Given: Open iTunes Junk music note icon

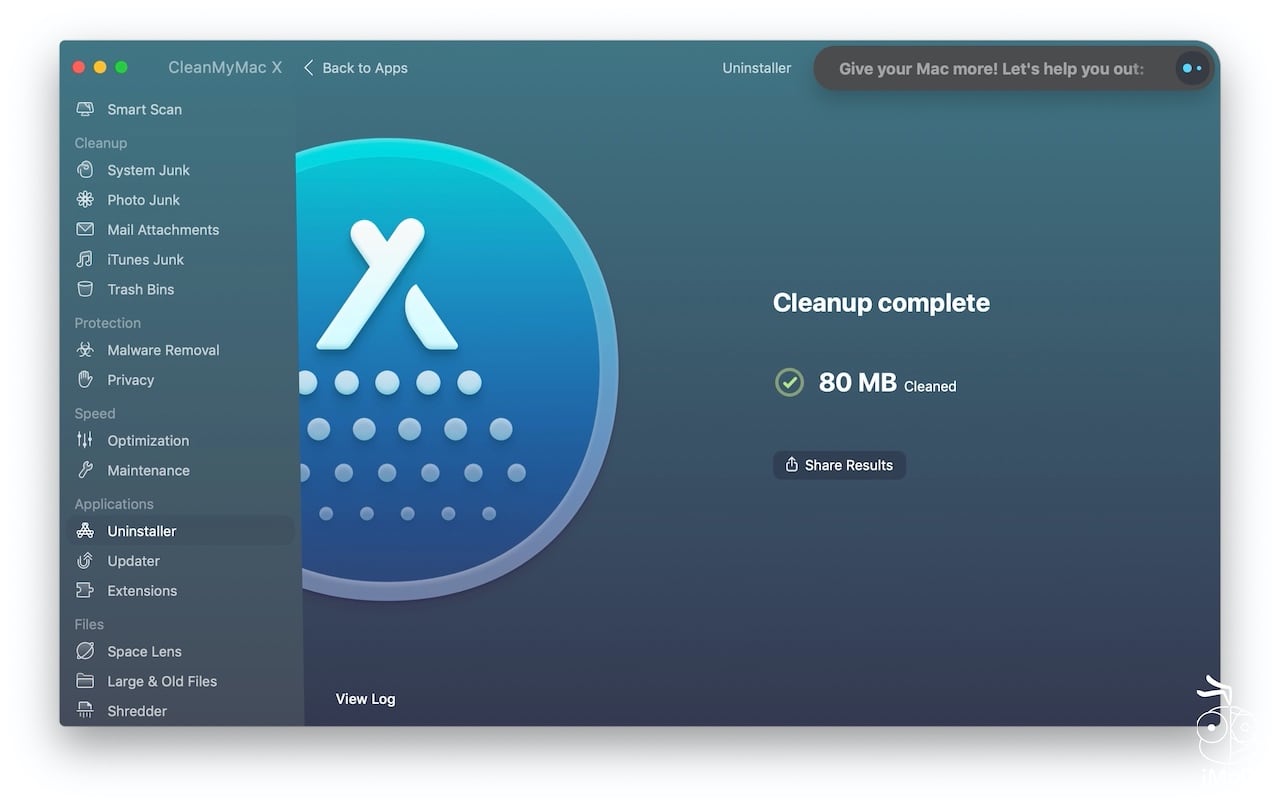Looking at the screenshot, I should coord(85,260).
